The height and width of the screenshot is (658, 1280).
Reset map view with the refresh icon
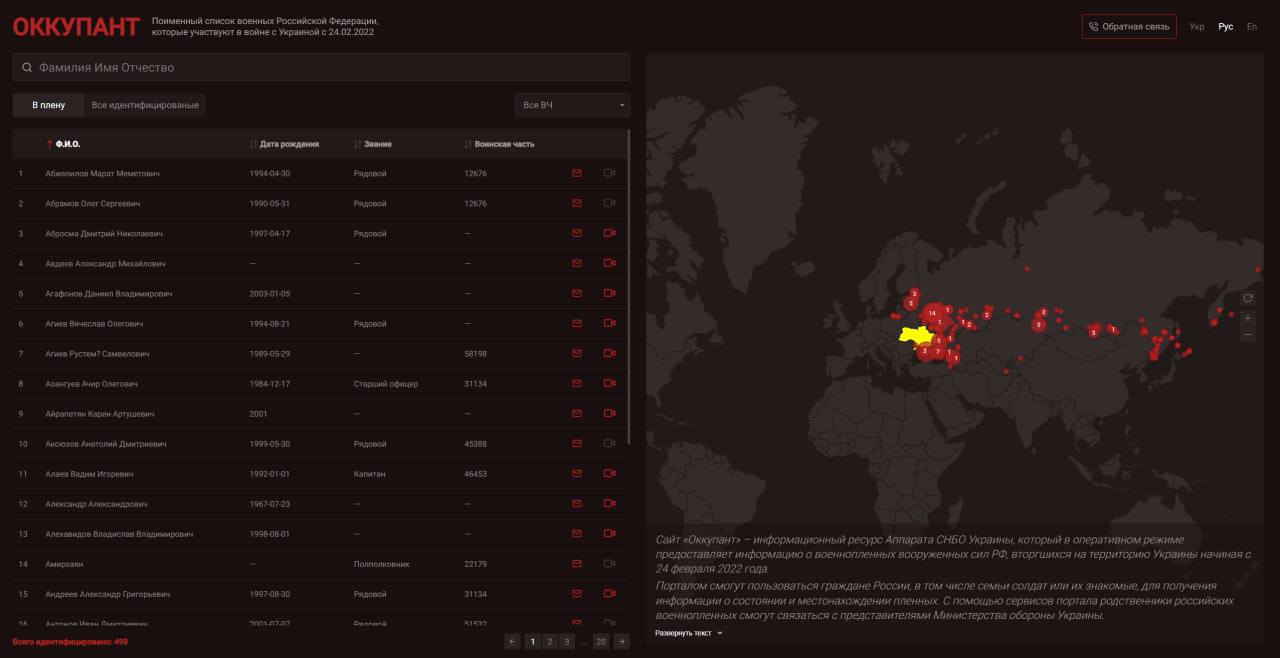(x=1247, y=298)
